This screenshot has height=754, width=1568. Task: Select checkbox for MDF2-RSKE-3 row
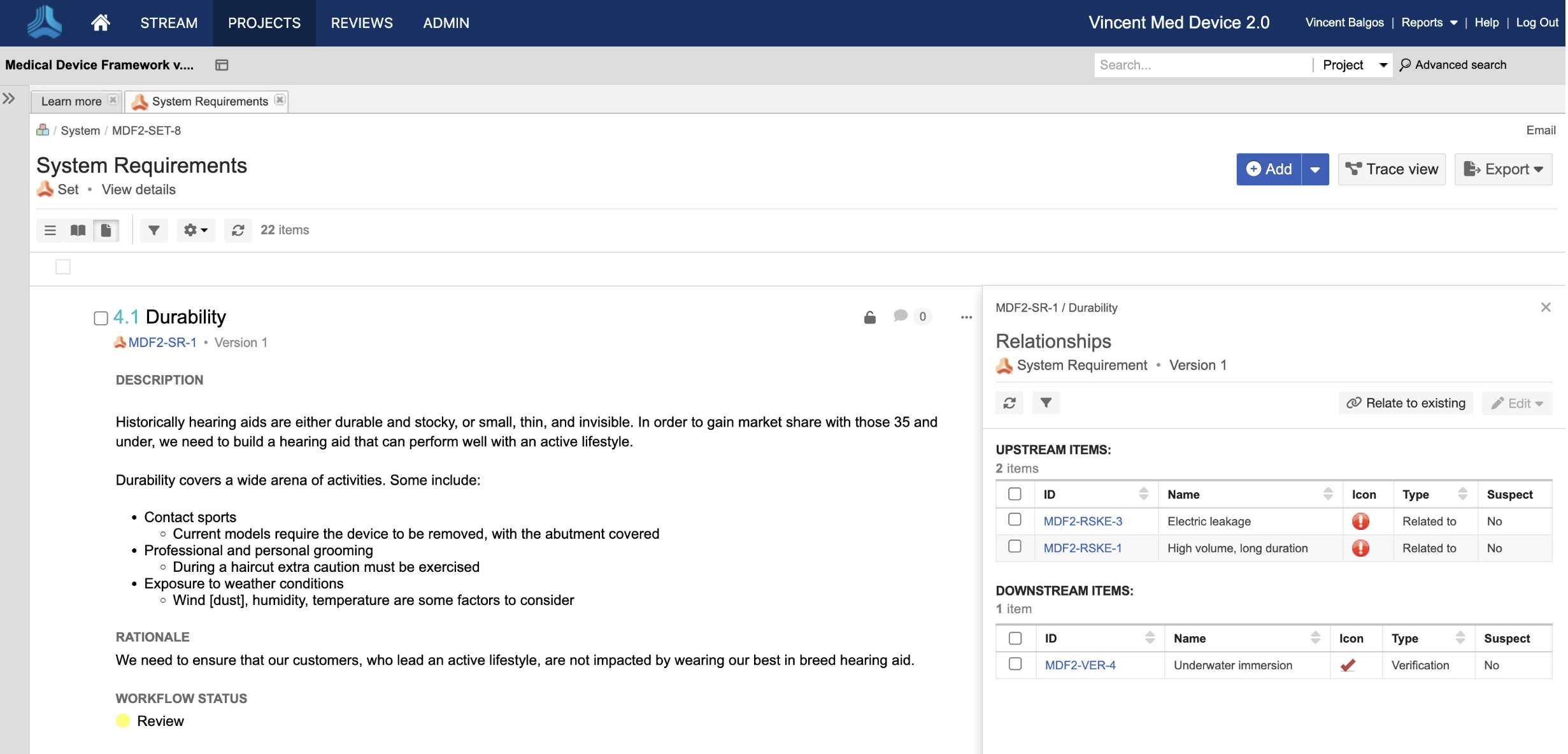pos(1015,520)
